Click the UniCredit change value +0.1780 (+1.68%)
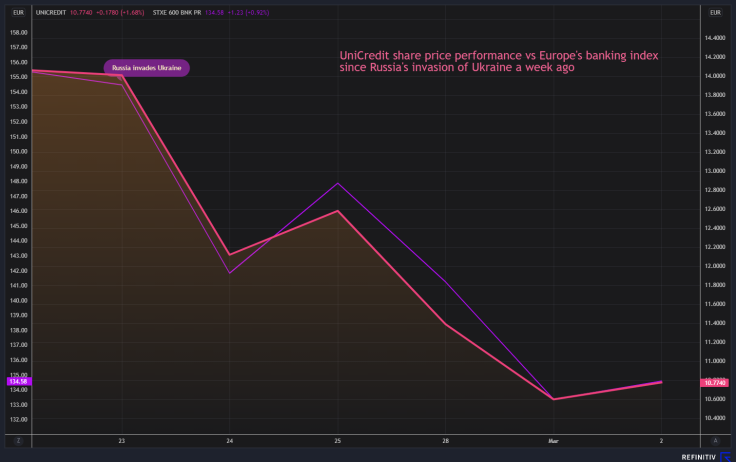Image resolution: width=736 pixels, height=462 pixels. point(120,13)
